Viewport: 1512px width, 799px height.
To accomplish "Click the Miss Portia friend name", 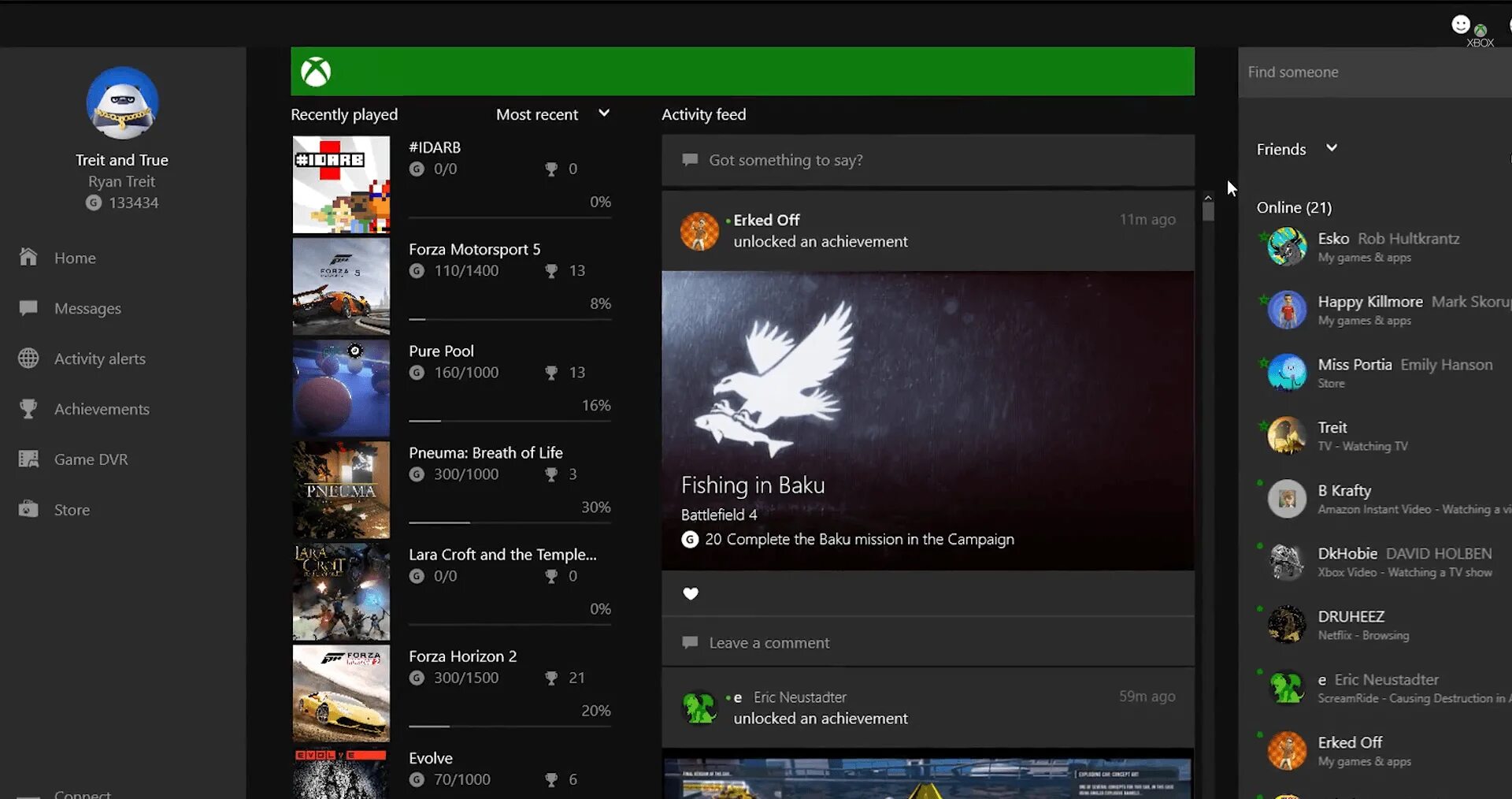I will click(x=1354, y=364).
